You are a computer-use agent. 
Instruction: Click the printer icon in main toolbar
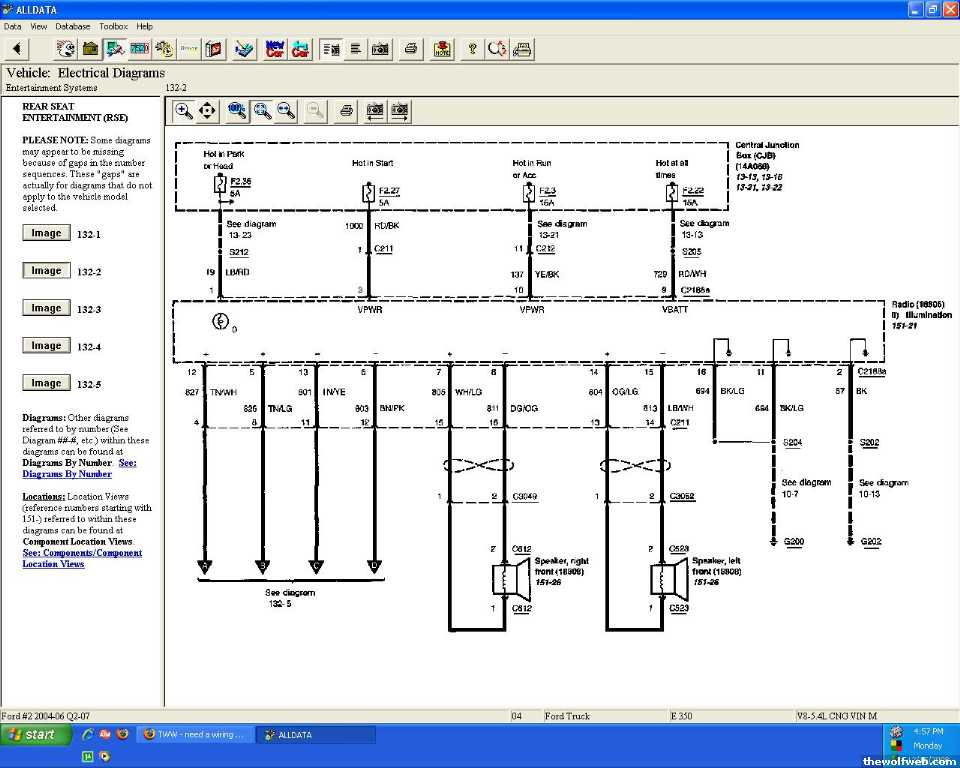tap(410, 48)
